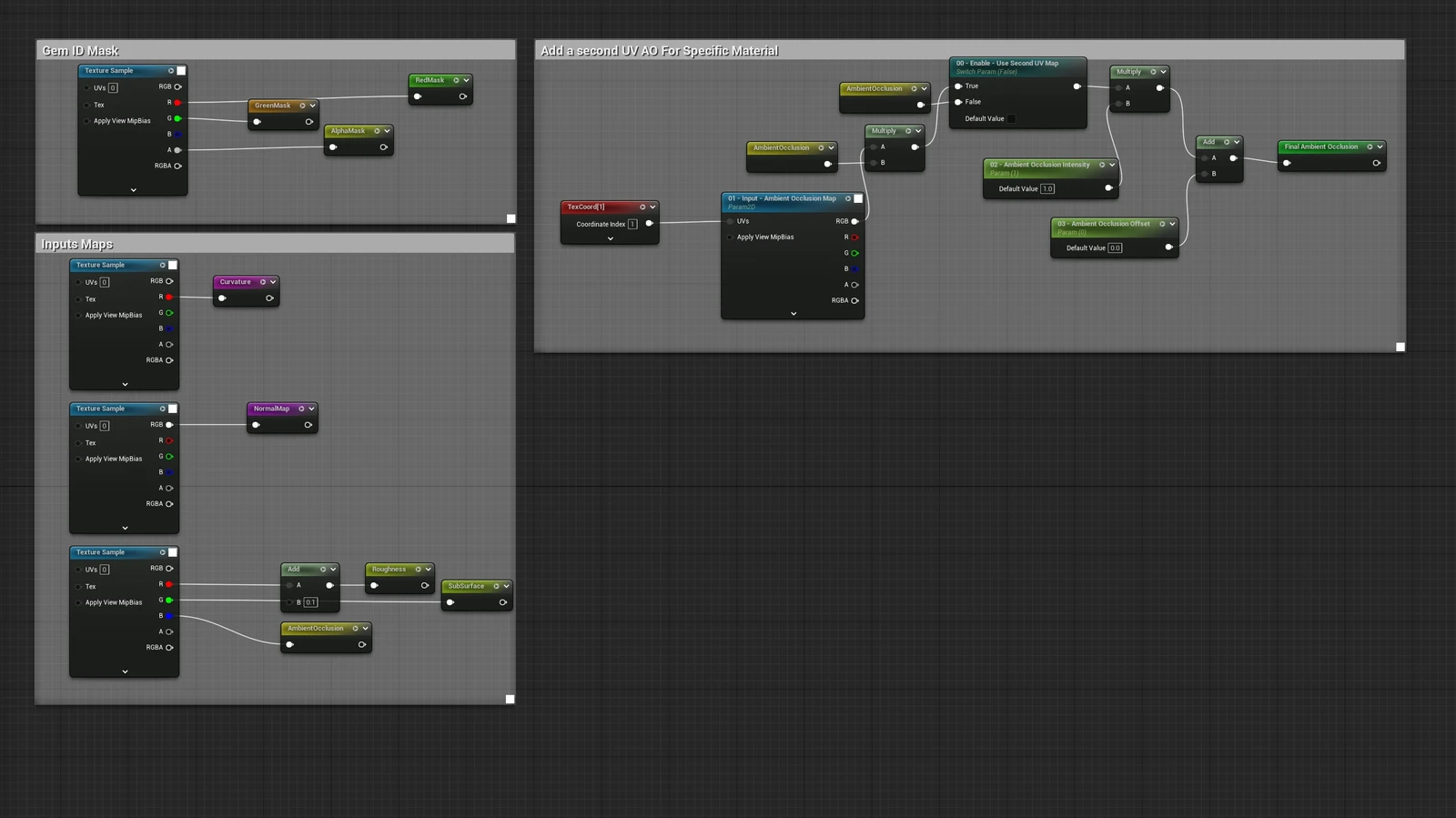Click the RedMask node input pin

418,96
